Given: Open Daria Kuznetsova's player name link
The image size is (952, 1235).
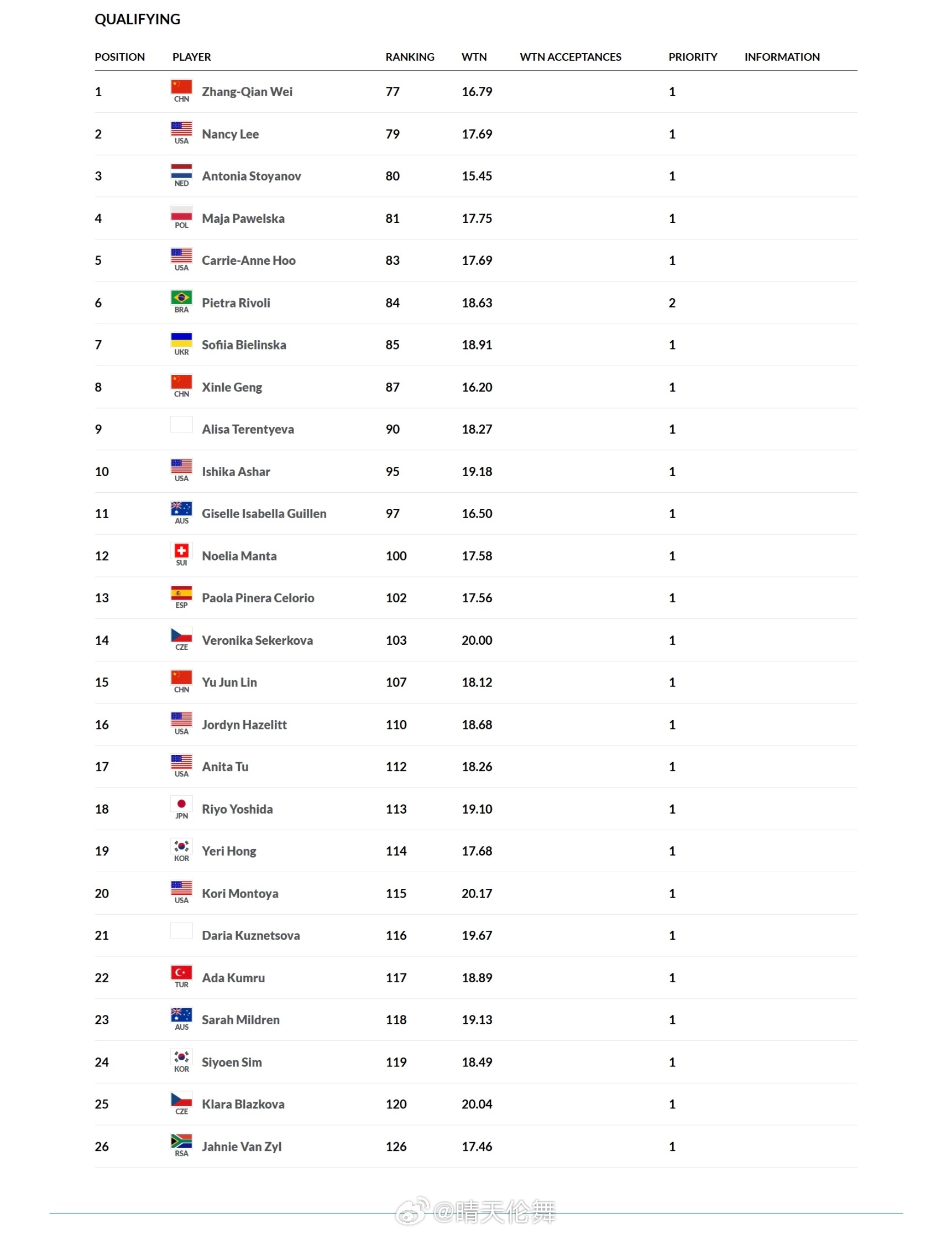Looking at the screenshot, I should [x=251, y=935].
